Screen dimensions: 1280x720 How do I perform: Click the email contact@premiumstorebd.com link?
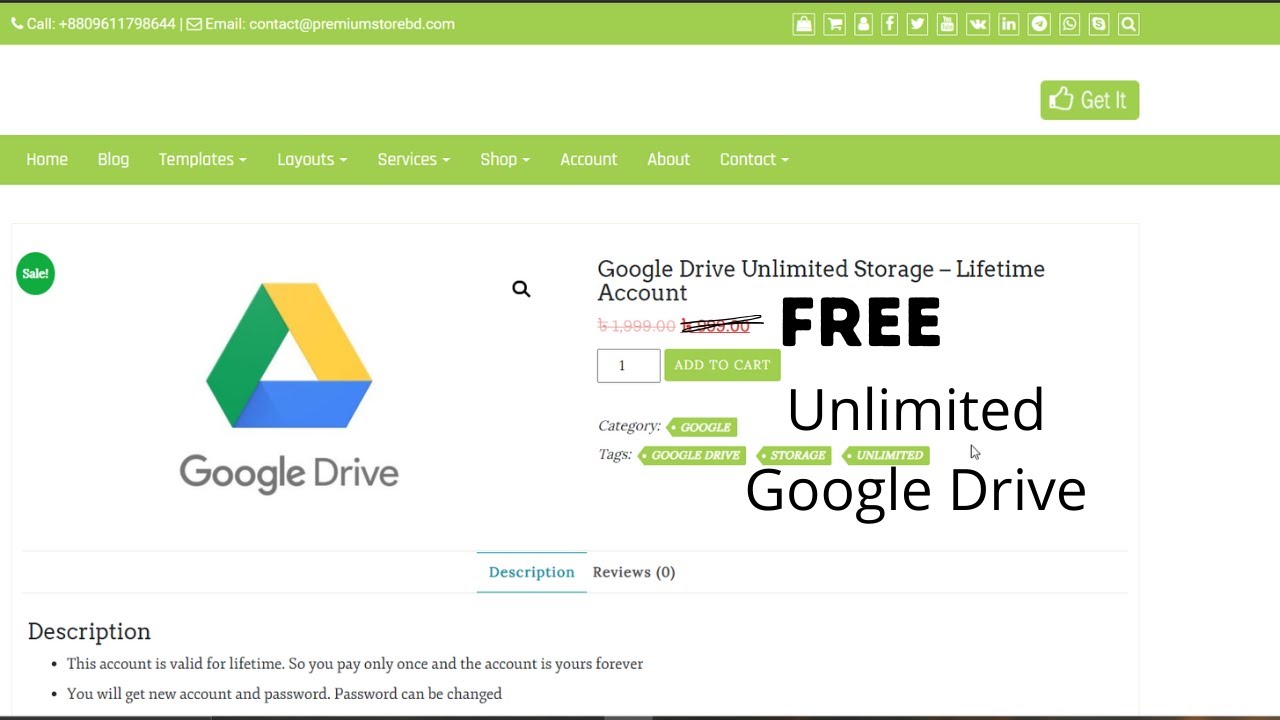point(352,24)
